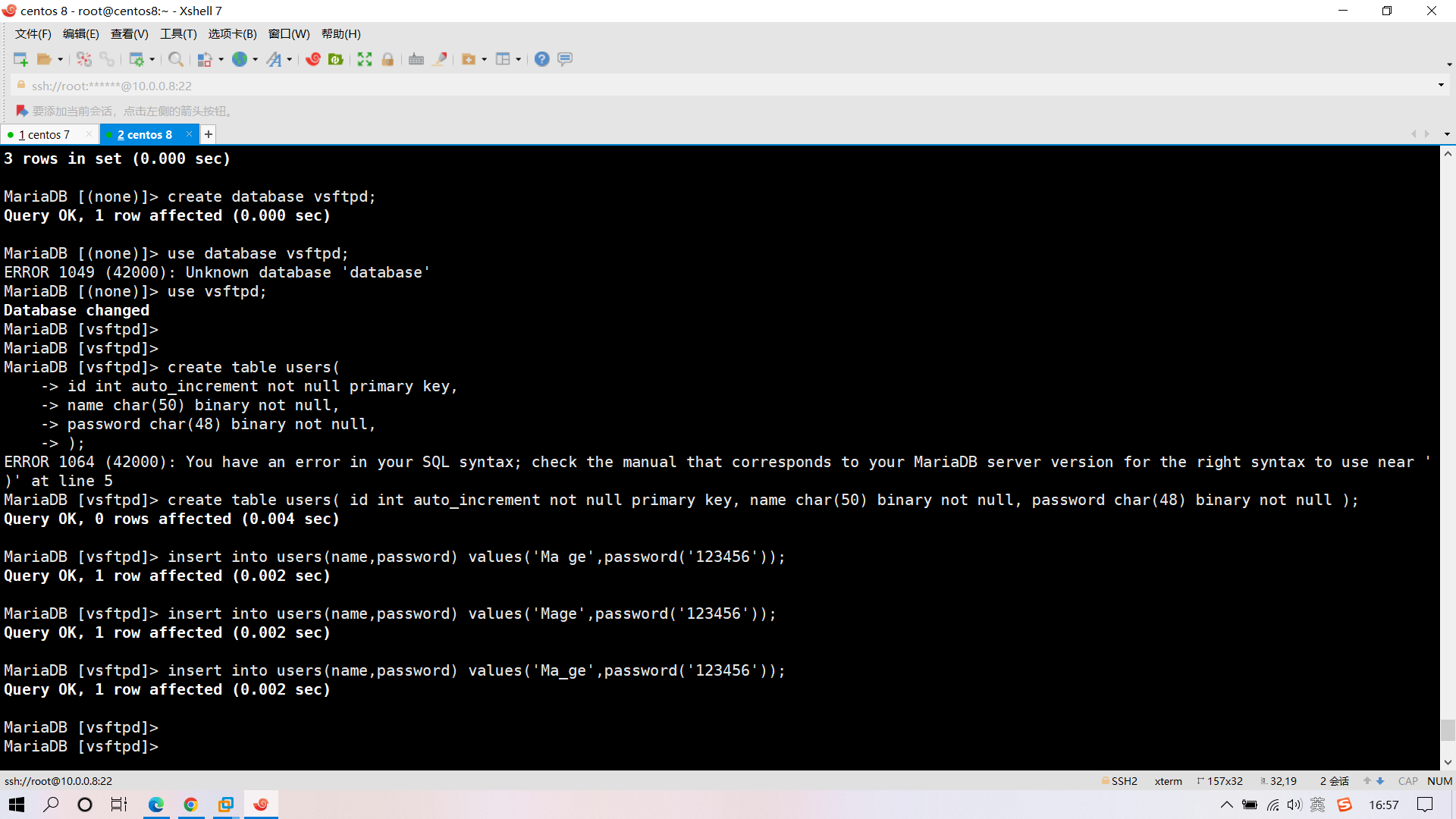
Task: Click the ssh address bar field
Action: (x=455, y=86)
